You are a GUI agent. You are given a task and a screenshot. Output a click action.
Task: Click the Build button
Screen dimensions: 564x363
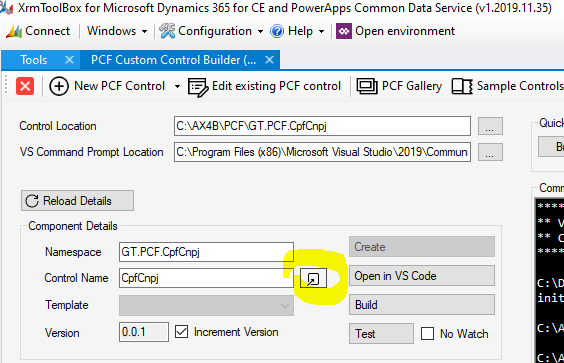pyautogui.click(x=422, y=304)
